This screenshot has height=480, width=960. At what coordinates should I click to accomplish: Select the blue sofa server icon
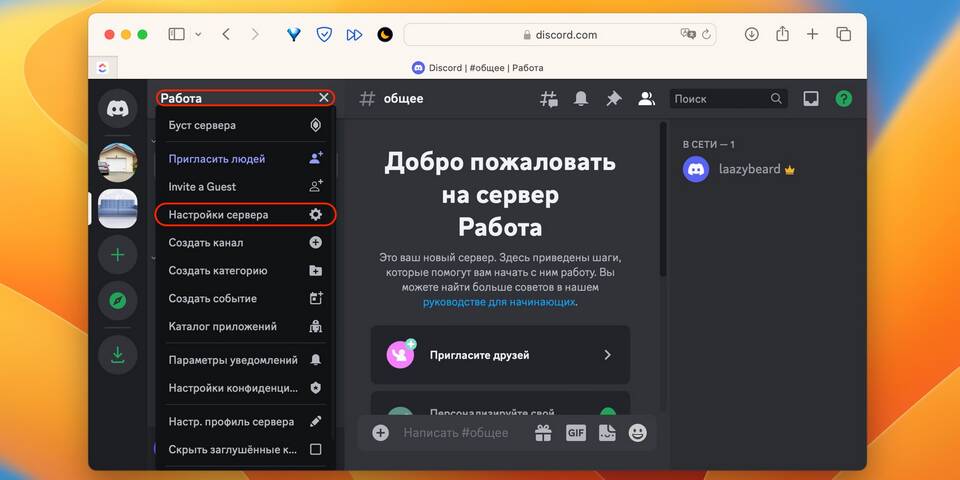click(x=118, y=209)
